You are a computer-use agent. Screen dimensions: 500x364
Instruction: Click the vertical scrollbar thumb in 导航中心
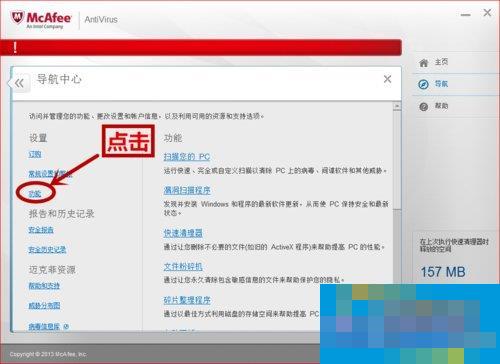pos(397,160)
